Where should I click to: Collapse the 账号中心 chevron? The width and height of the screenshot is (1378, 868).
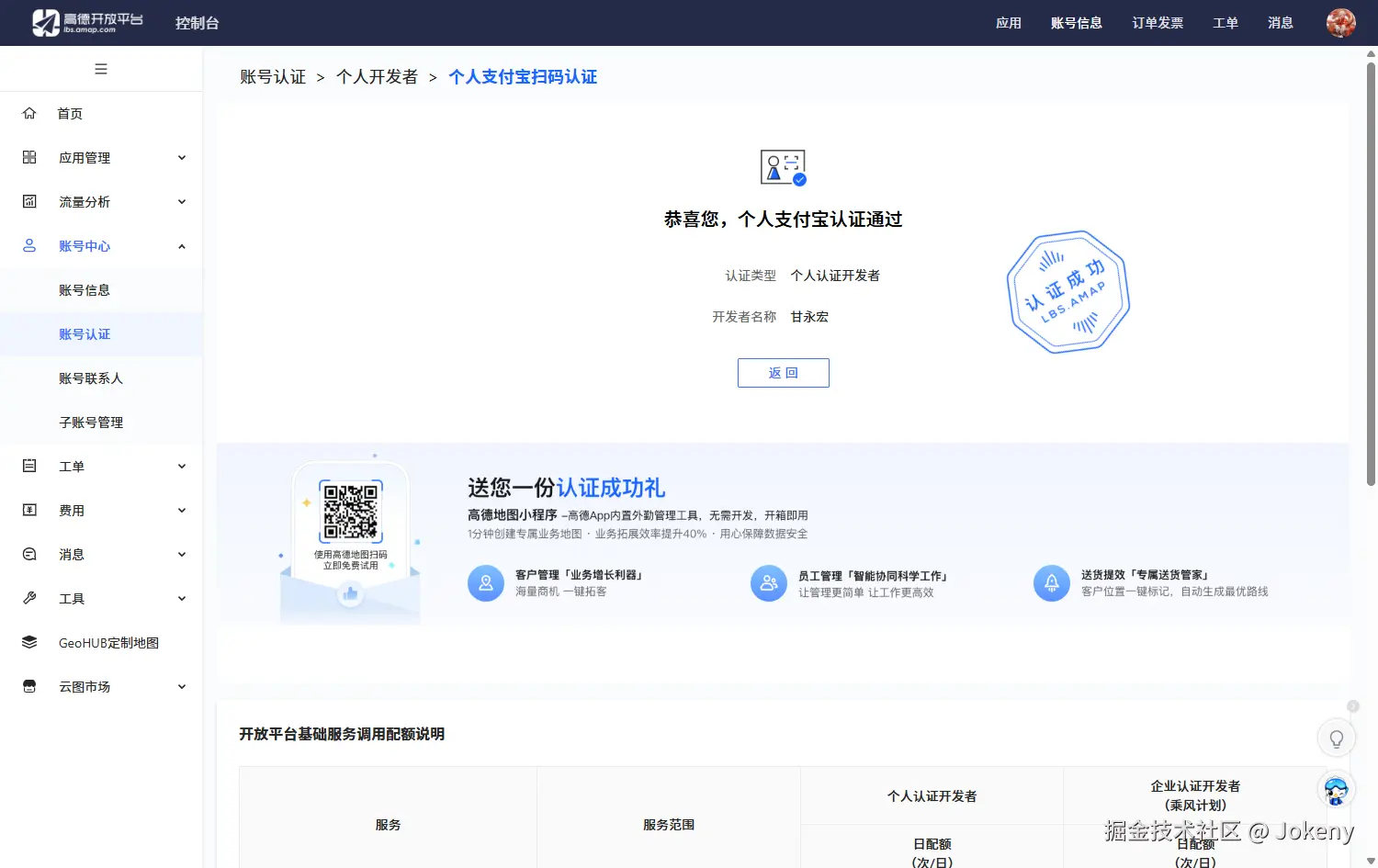point(182,245)
